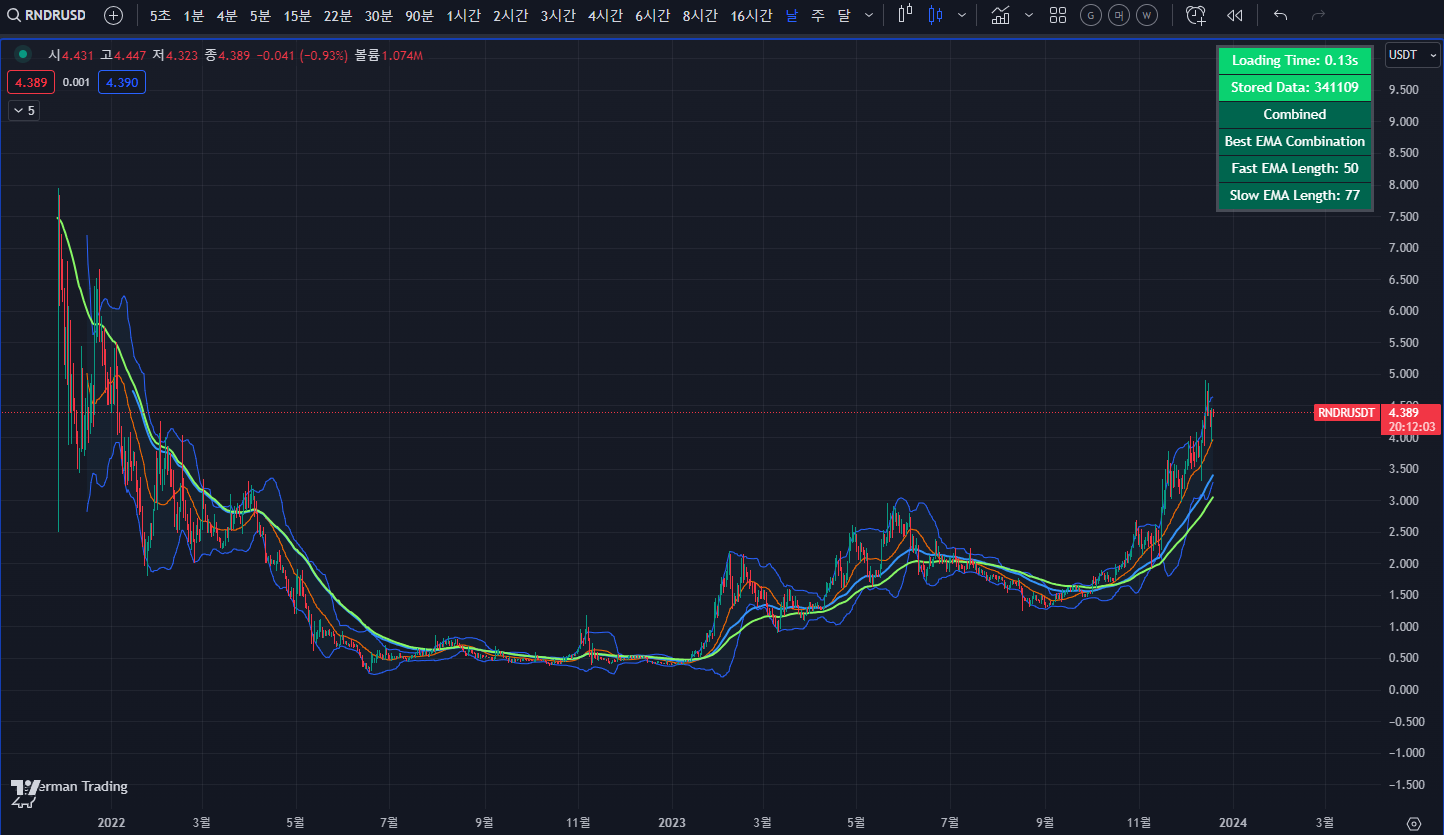Image resolution: width=1444 pixels, height=835 pixels.
Task: Expand the indicators favorites dropdown arrow
Action: (1029, 15)
